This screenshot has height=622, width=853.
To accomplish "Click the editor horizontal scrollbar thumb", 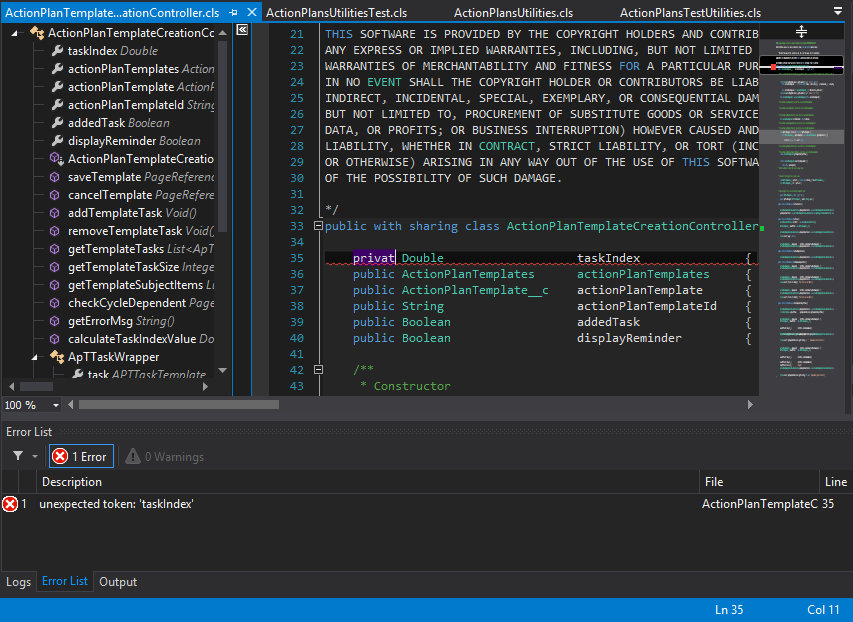I will 179,404.
